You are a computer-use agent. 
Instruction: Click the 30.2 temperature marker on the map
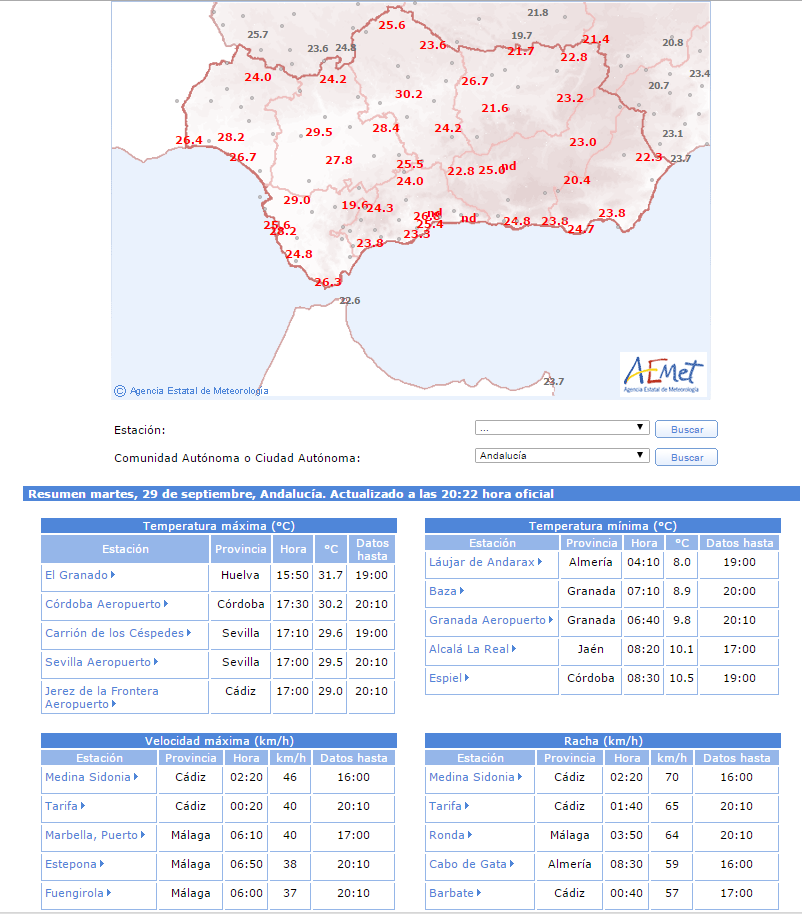[x=409, y=94]
